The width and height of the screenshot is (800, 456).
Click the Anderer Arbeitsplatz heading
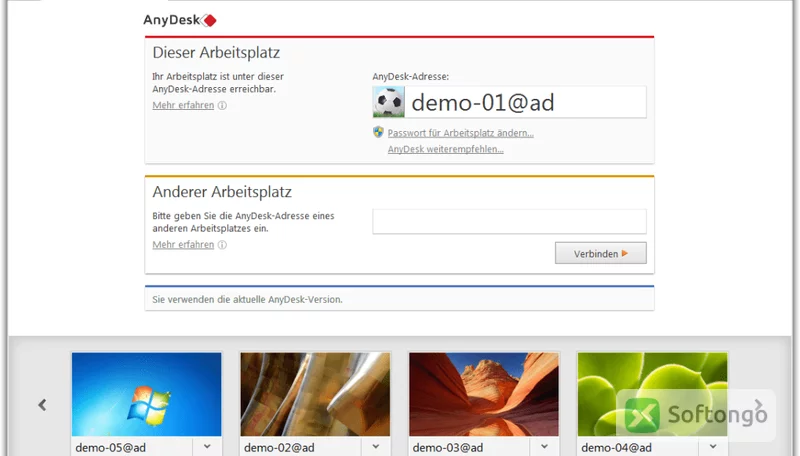[x=222, y=192]
